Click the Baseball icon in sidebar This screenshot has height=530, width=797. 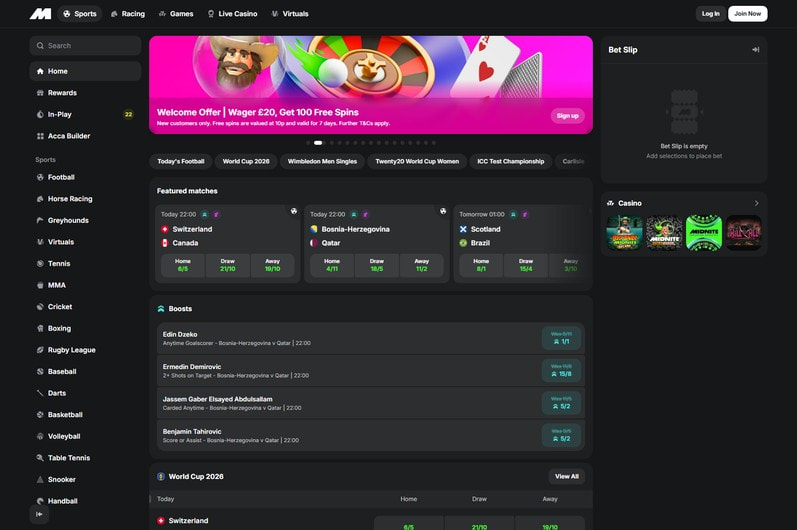40,371
